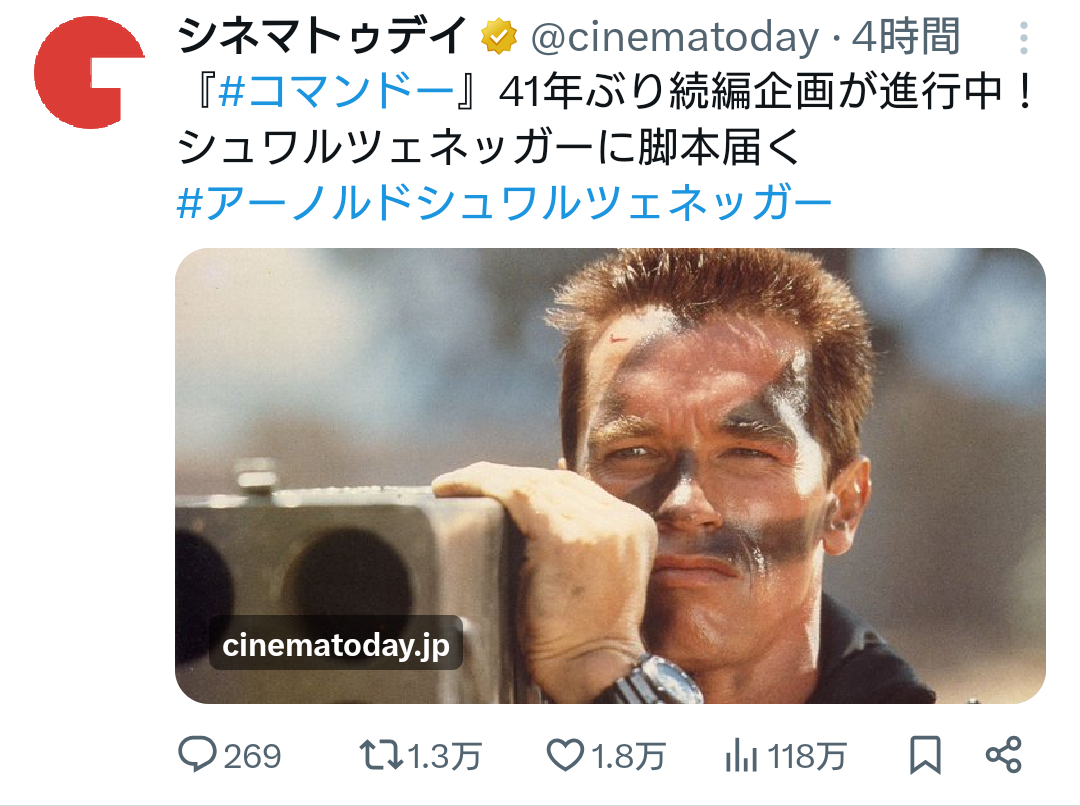Click the cinematoday.jp domain label
The width and height of the screenshot is (1080, 806).
pyautogui.click(x=335, y=645)
